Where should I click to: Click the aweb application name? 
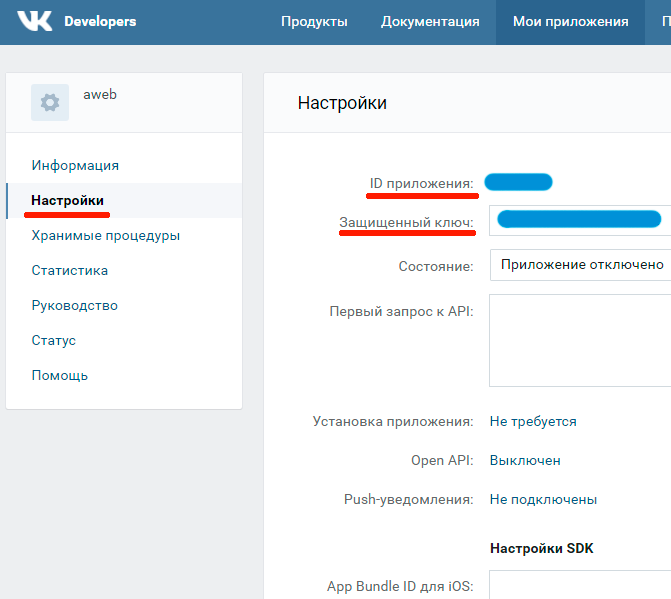click(x=100, y=95)
